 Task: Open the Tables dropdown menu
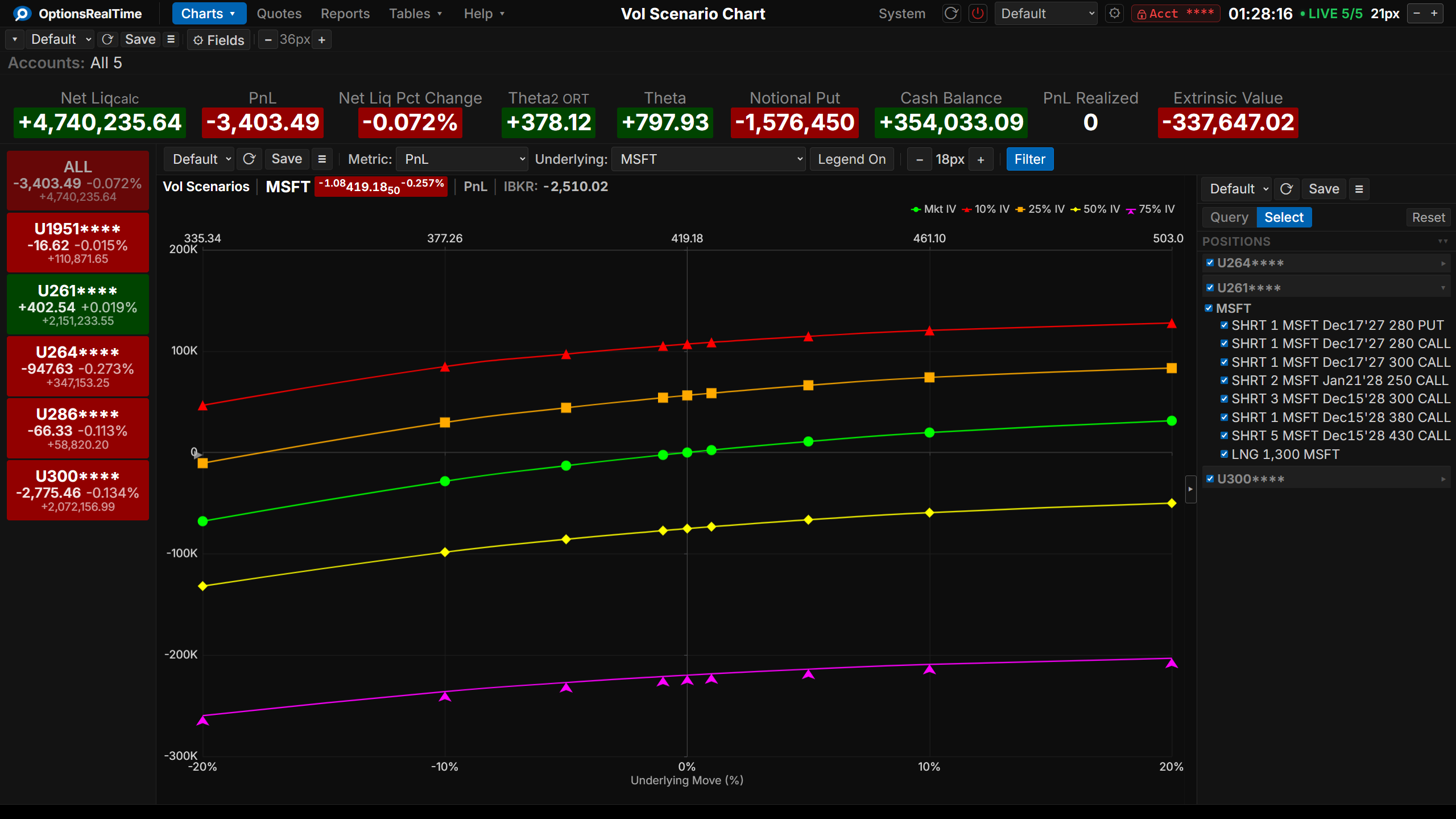coord(415,14)
